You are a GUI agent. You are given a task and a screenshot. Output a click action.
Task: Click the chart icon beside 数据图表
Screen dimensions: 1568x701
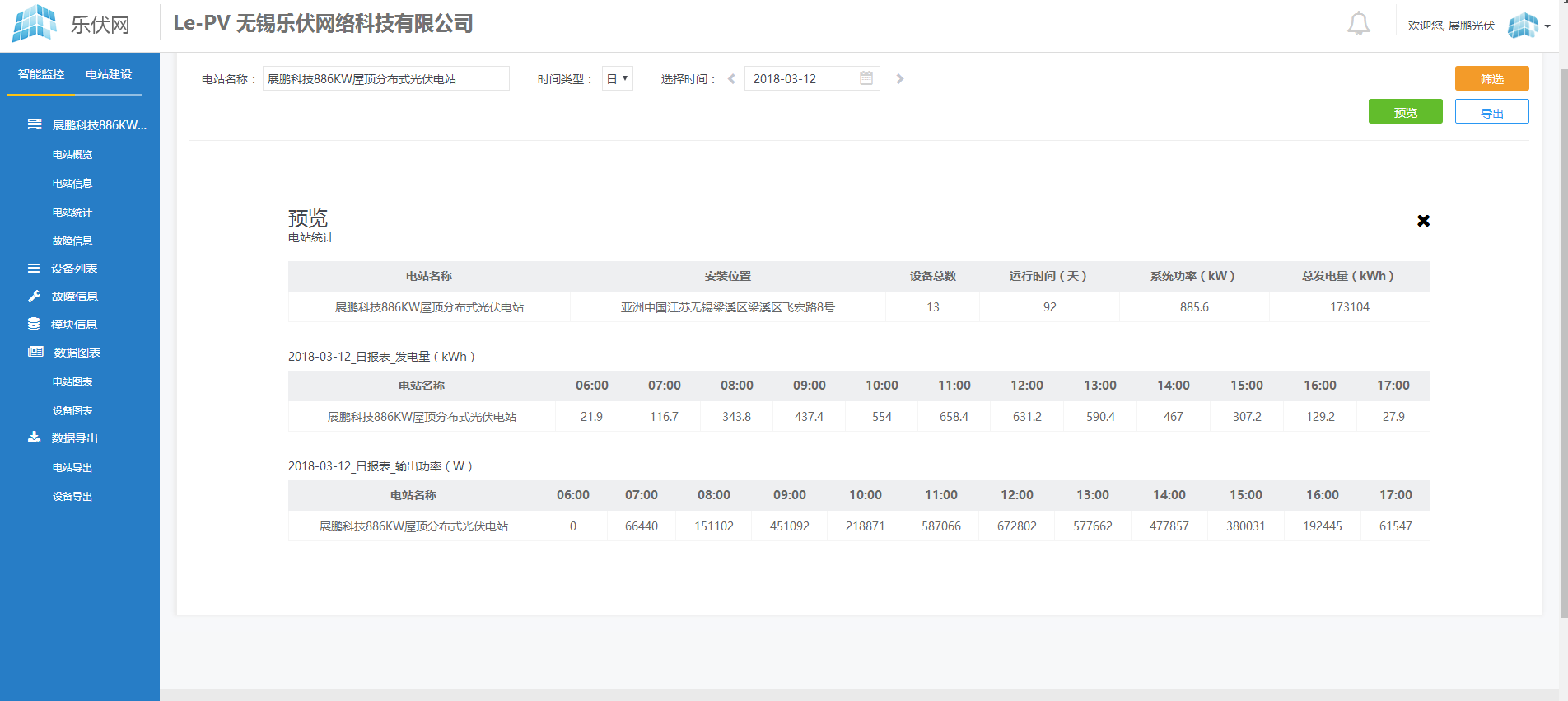pyautogui.click(x=35, y=353)
